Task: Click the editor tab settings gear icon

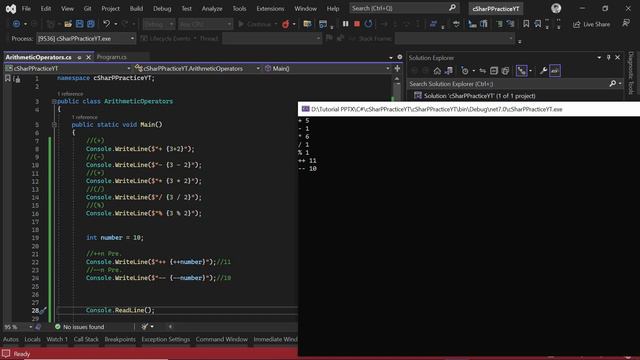Action: [400, 57]
